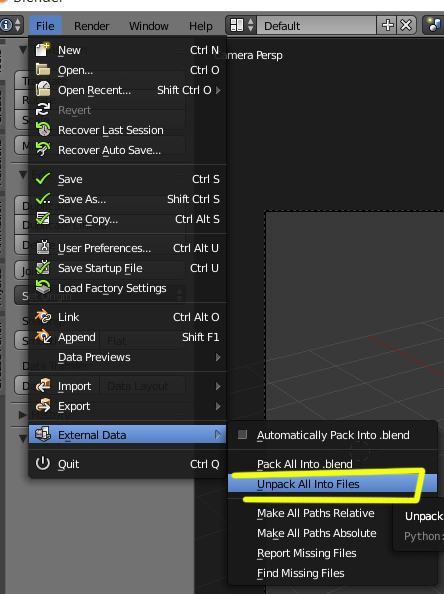Click the User Preferences icon
This screenshot has width=444, height=594.
43,247
